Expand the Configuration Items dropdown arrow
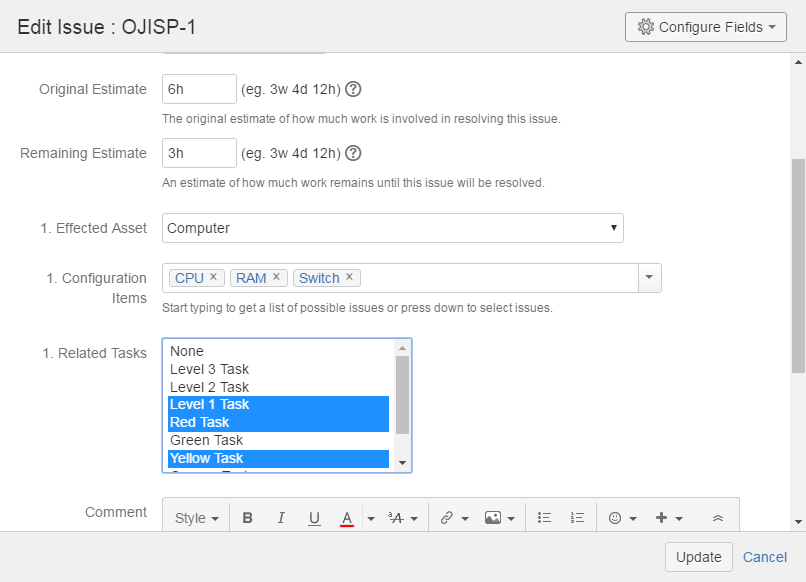The height and width of the screenshot is (582, 806). 649,278
